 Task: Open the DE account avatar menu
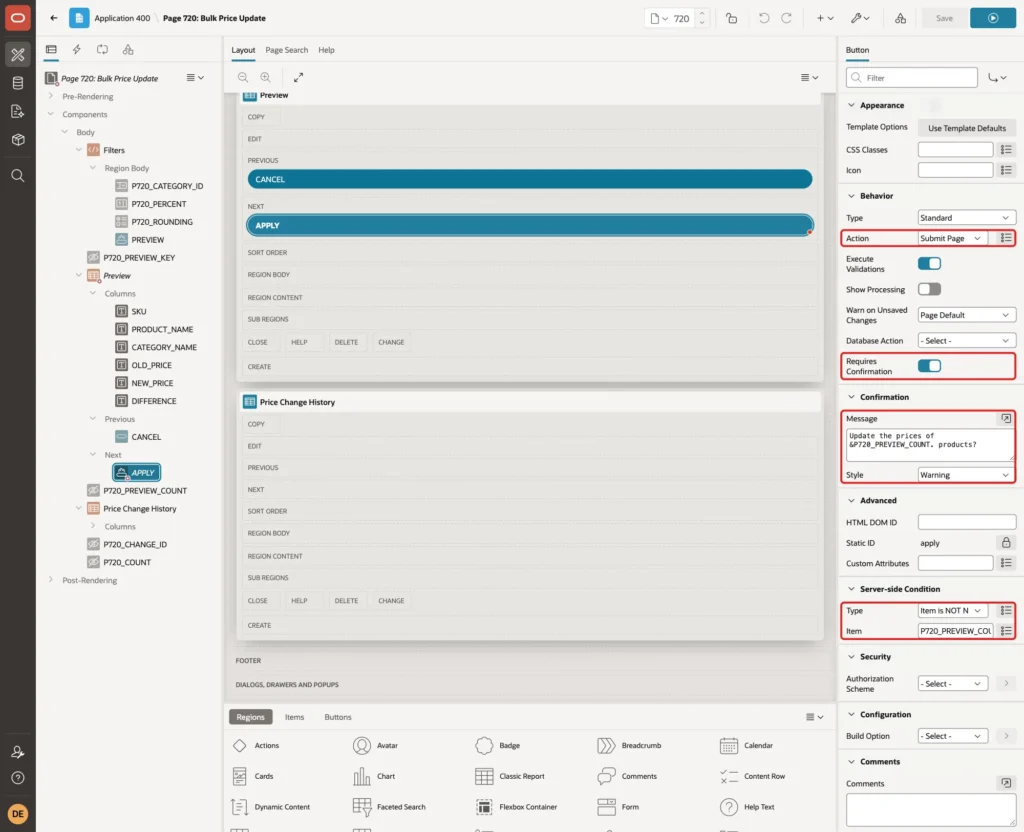click(x=18, y=814)
